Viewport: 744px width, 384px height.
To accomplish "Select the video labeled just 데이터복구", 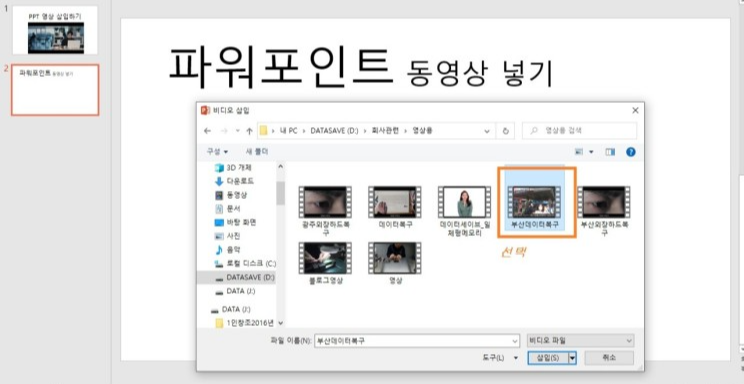I will [395, 208].
